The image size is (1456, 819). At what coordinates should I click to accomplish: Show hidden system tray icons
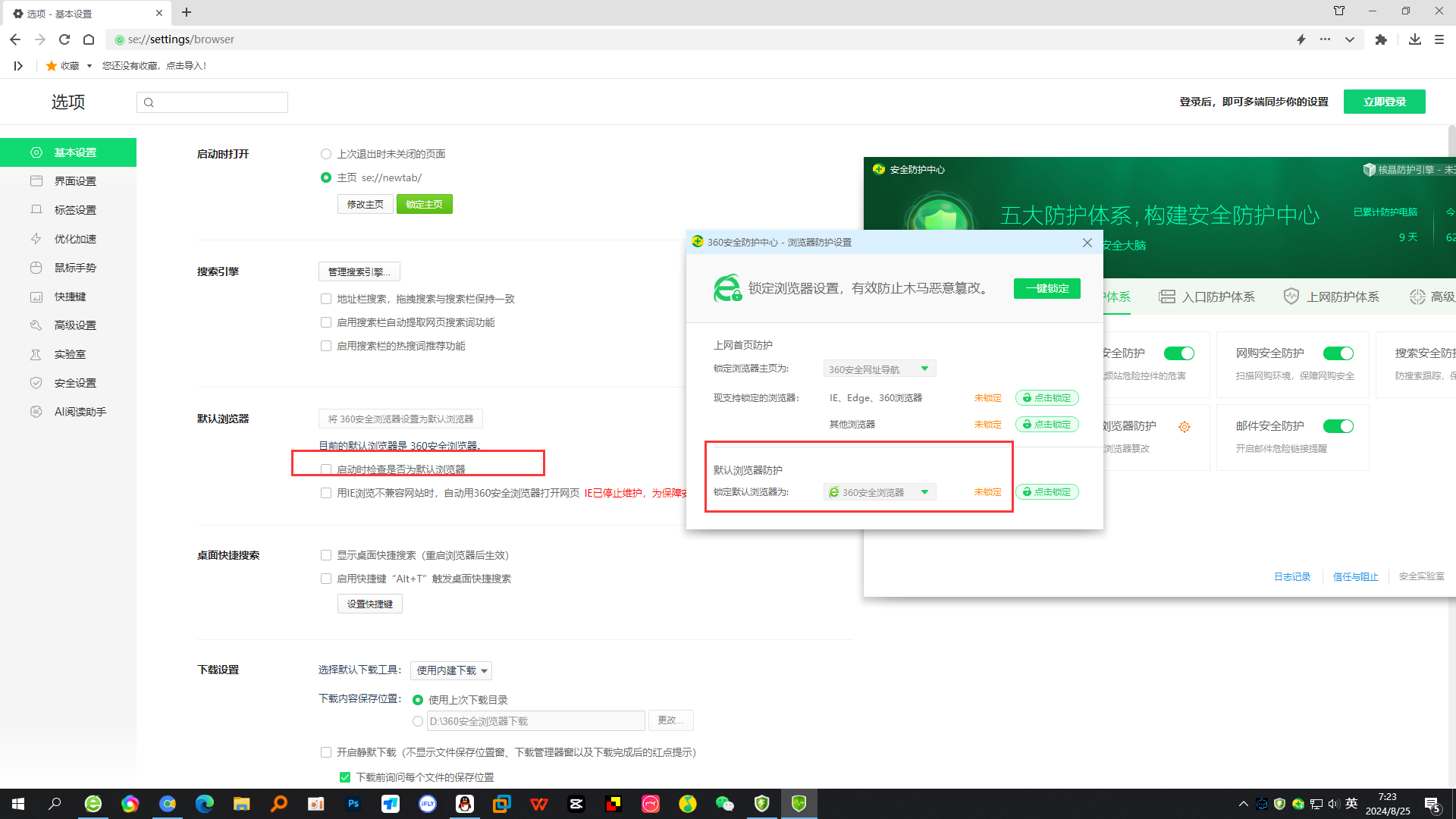1243,804
